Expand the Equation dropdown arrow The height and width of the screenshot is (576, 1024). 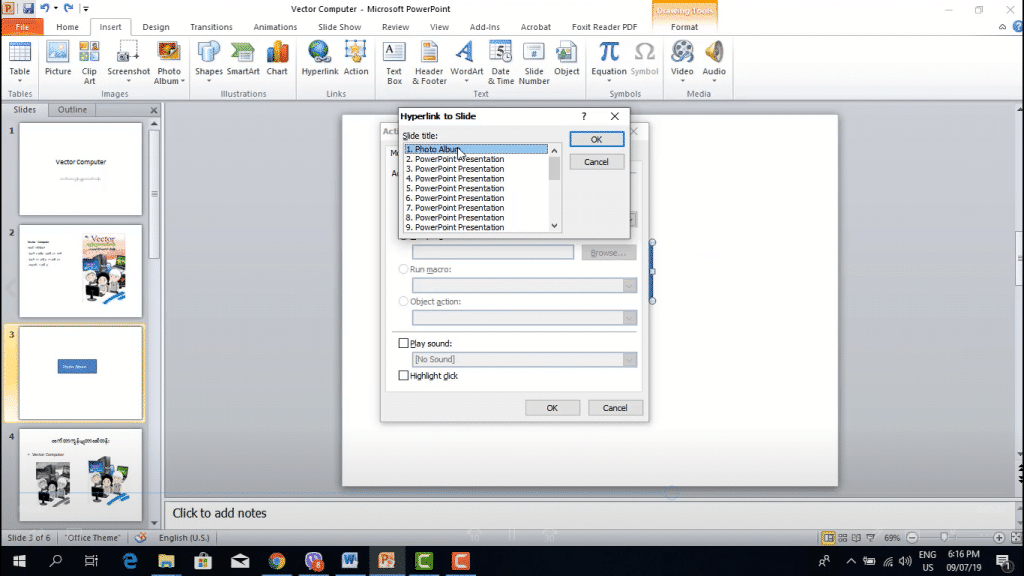pyautogui.click(x=609, y=81)
